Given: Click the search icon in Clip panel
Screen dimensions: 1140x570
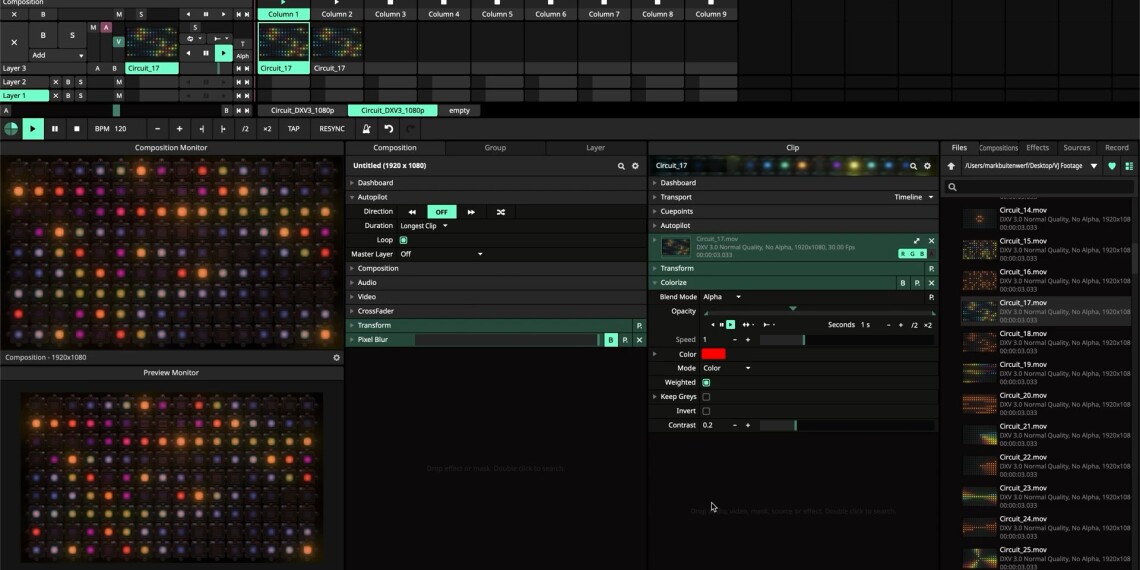Looking at the screenshot, I should pos(913,166).
